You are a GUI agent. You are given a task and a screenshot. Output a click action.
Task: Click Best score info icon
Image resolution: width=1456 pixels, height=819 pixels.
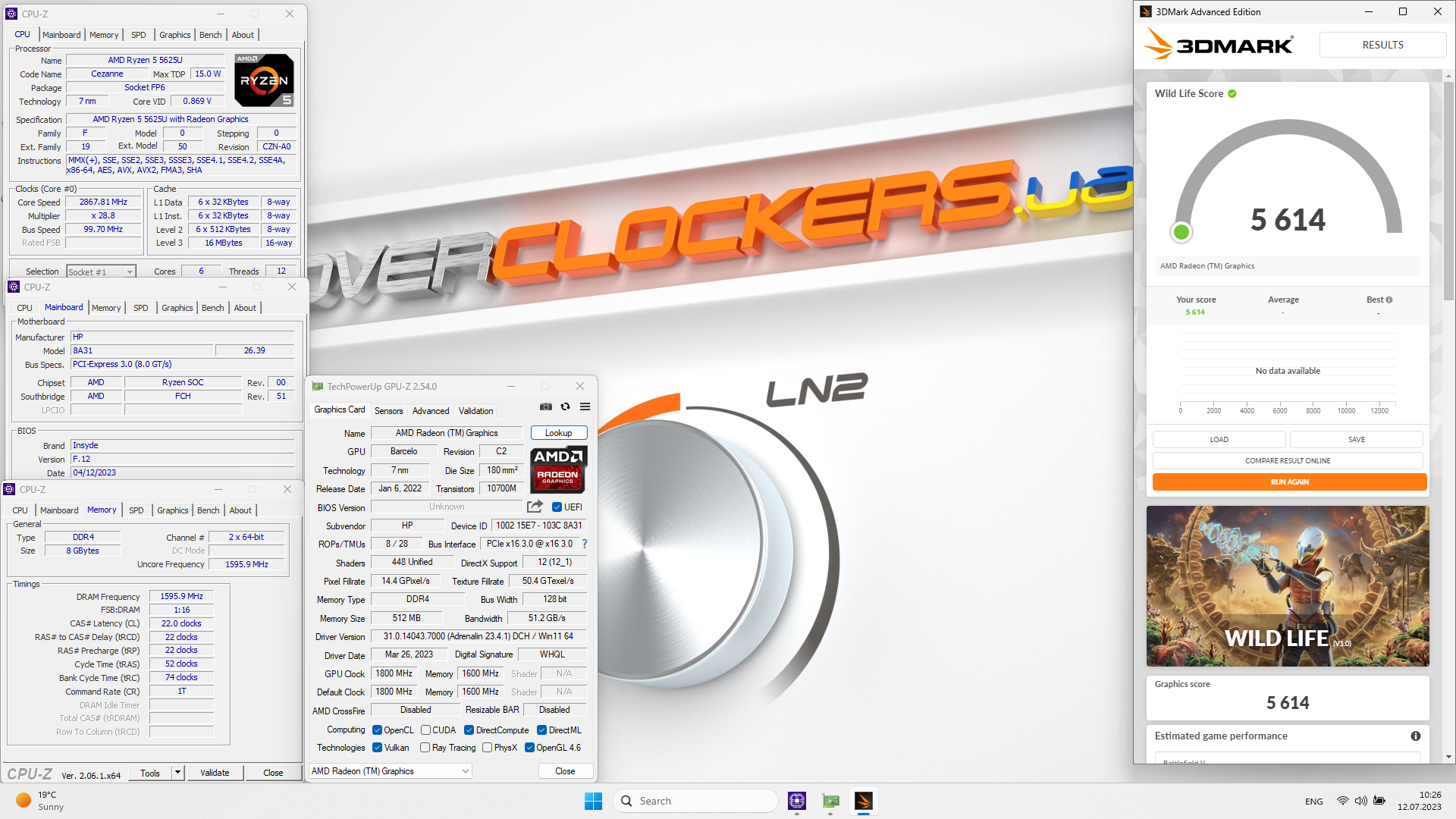[1389, 300]
